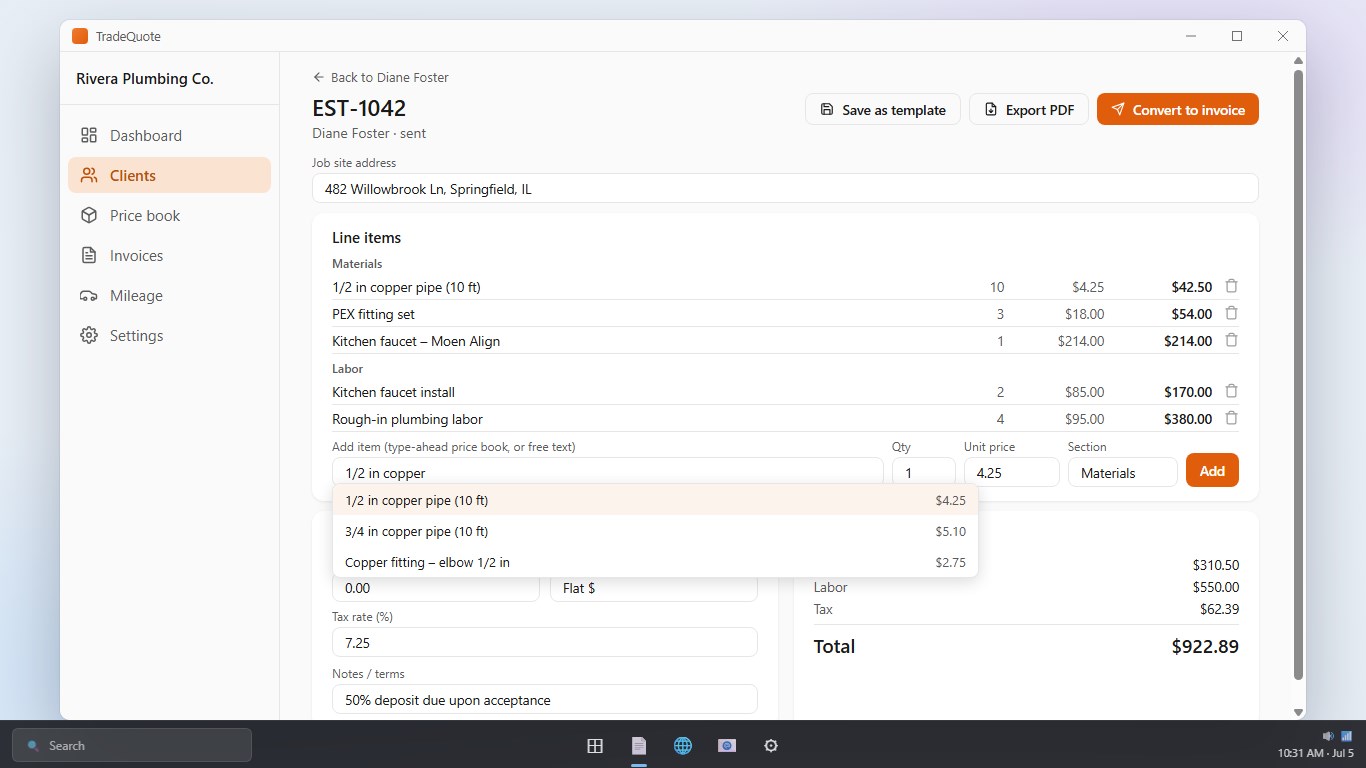Click the Tax rate input field
The width and height of the screenshot is (1366, 768).
pos(545,642)
